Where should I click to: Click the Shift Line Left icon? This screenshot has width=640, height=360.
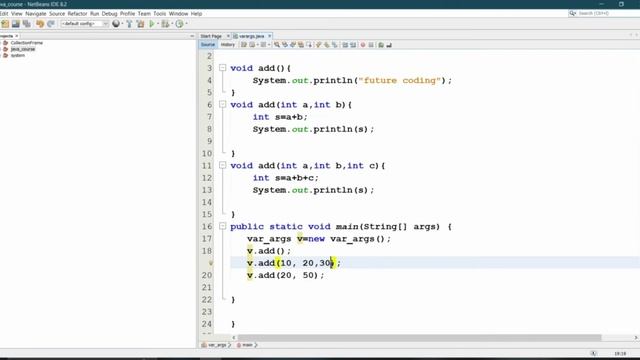(345, 45)
